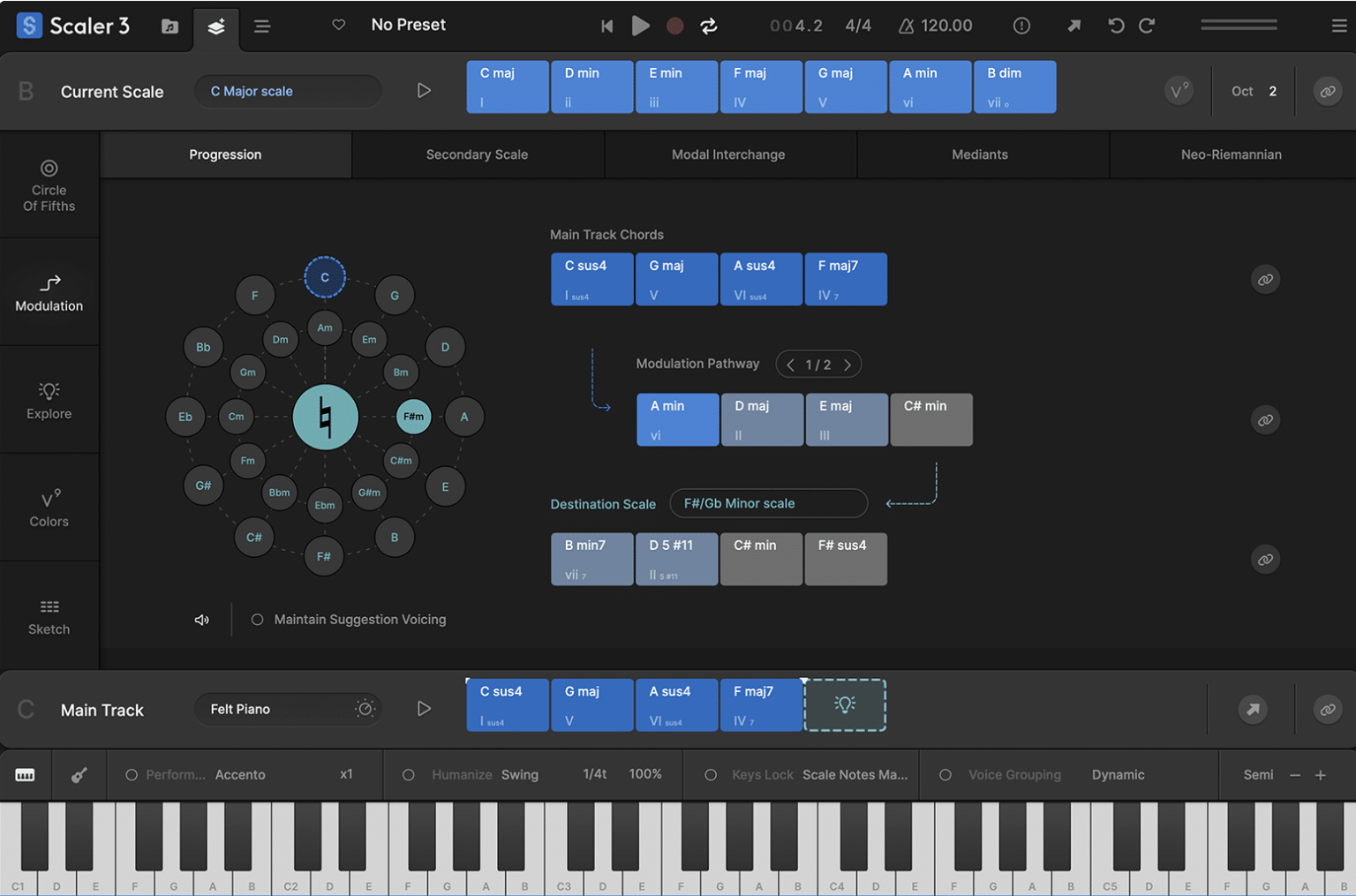Open the C Major scale dropdown
This screenshot has width=1356, height=896.
coord(288,91)
